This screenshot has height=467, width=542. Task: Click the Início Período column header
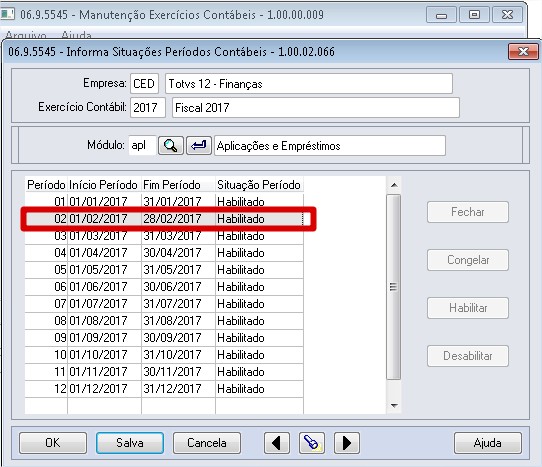104,185
